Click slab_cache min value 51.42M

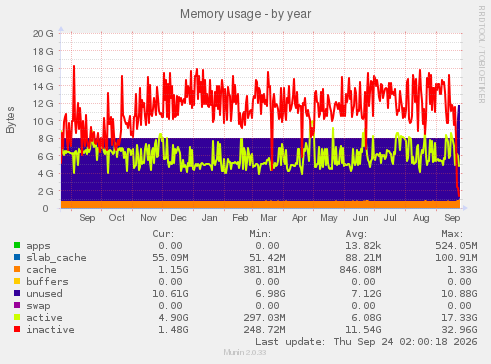click(x=267, y=258)
